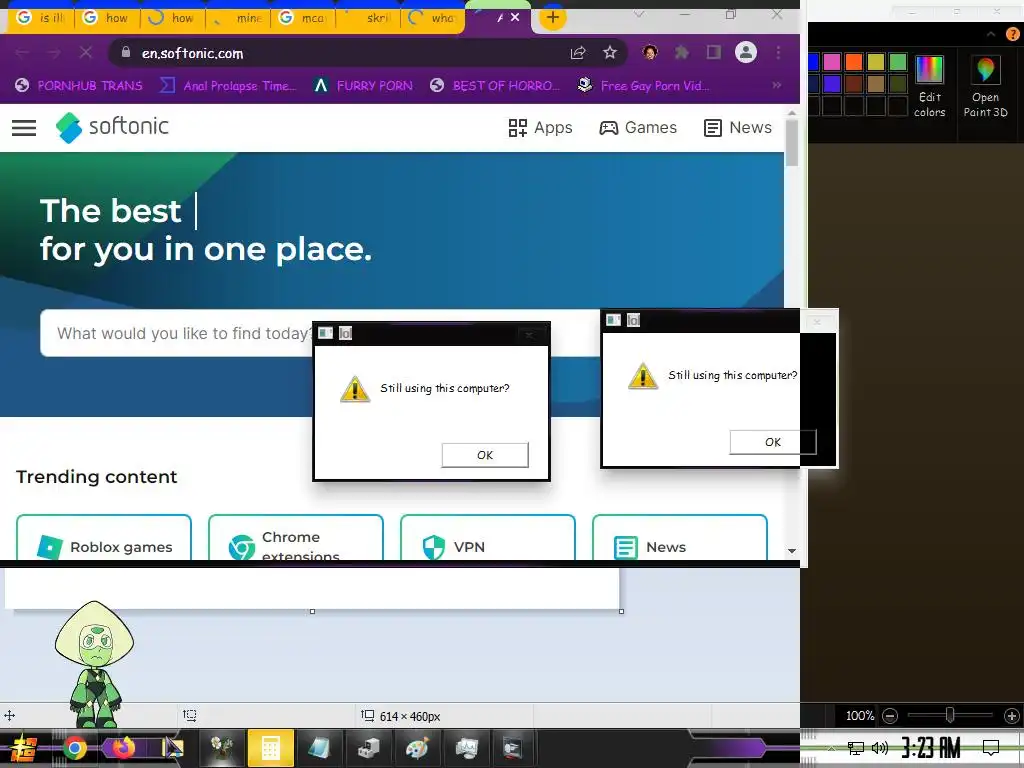Click the page scrollbar's down arrow
This screenshot has height=768, width=1024.
click(x=792, y=551)
